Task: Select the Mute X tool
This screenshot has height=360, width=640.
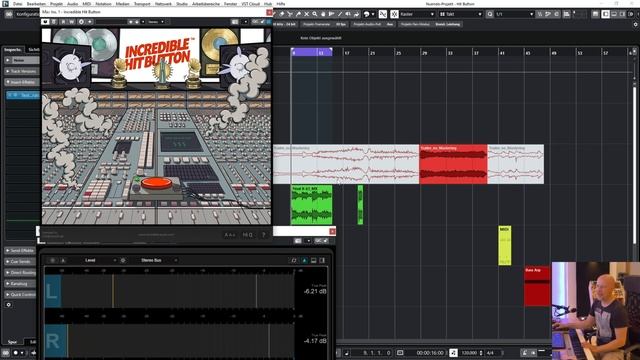Action: coord(307,14)
